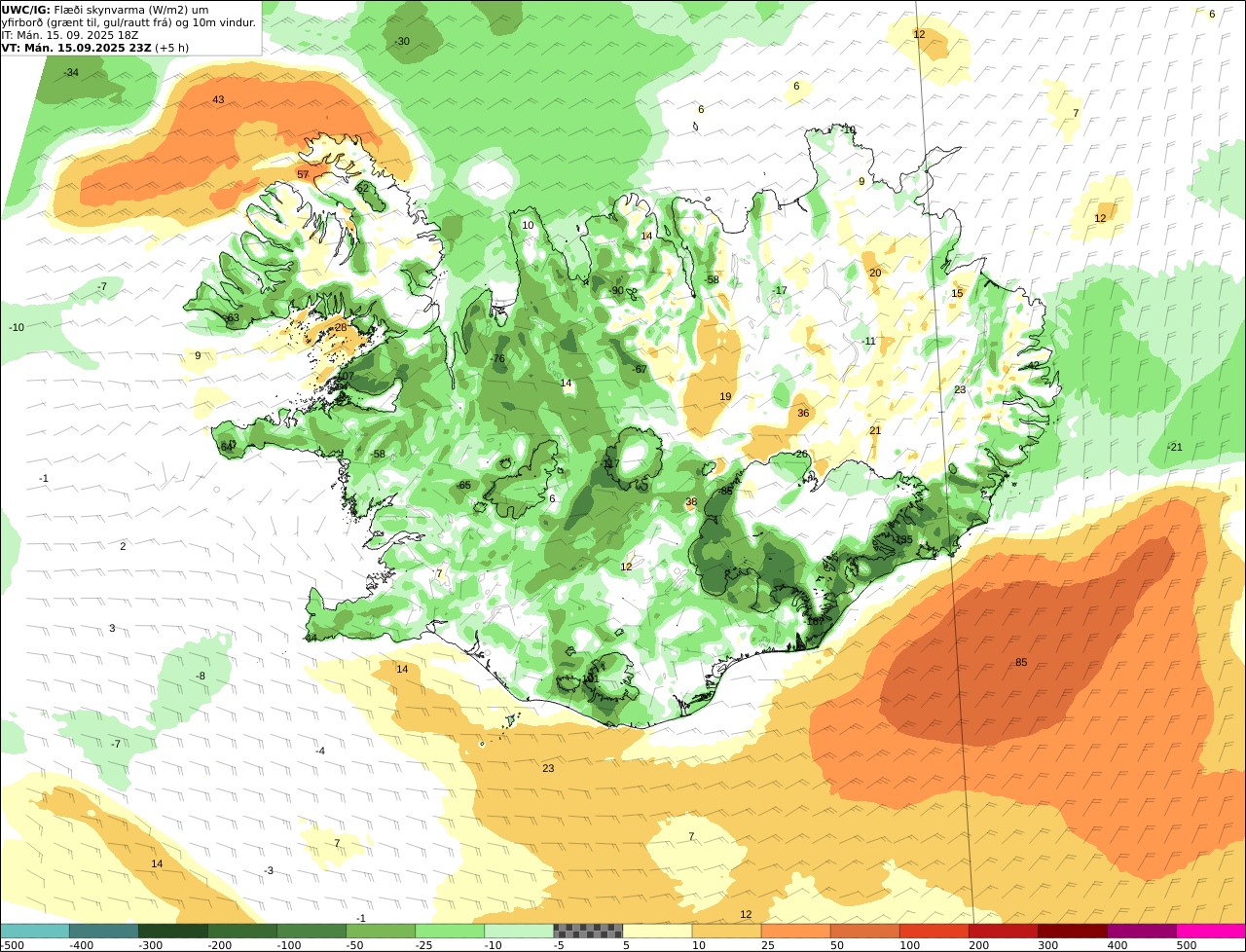Screen dimensions: 1246x952
Task: Click the map value '20'
Action: pos(875,274)
